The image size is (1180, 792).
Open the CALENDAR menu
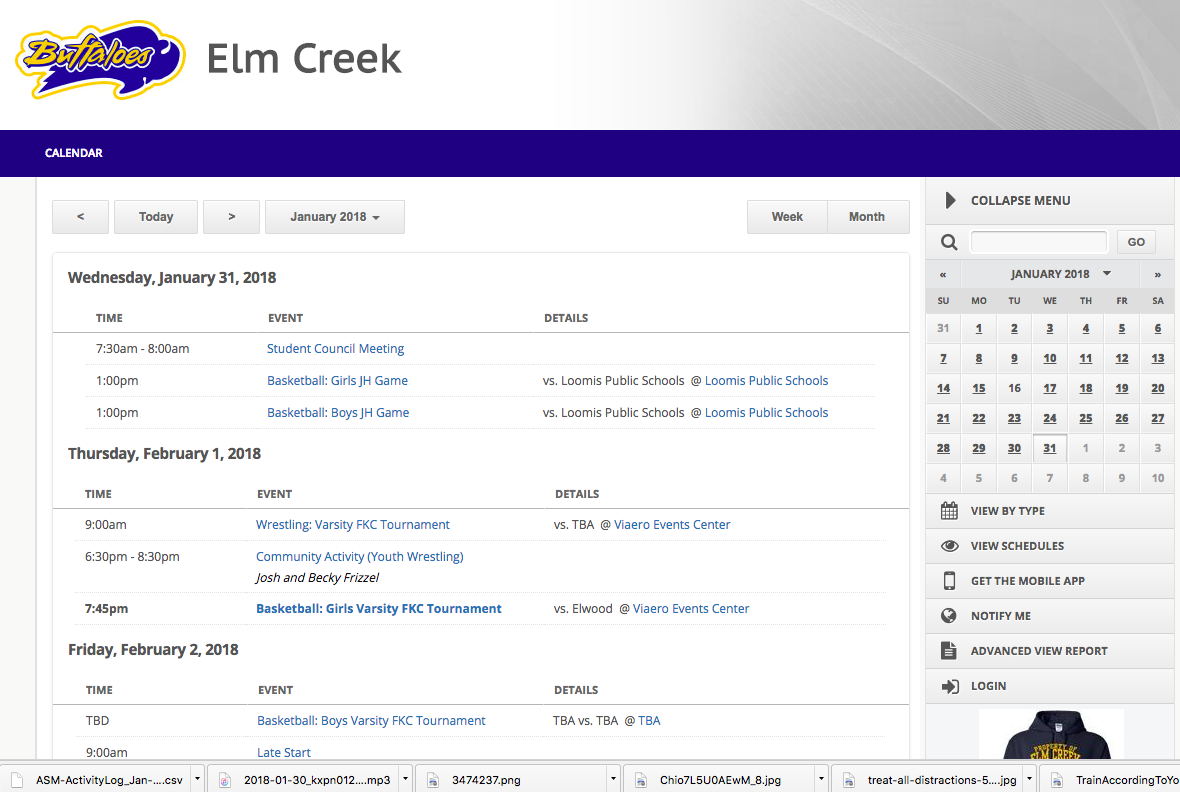pyautogui.click(x=73, y=153)
